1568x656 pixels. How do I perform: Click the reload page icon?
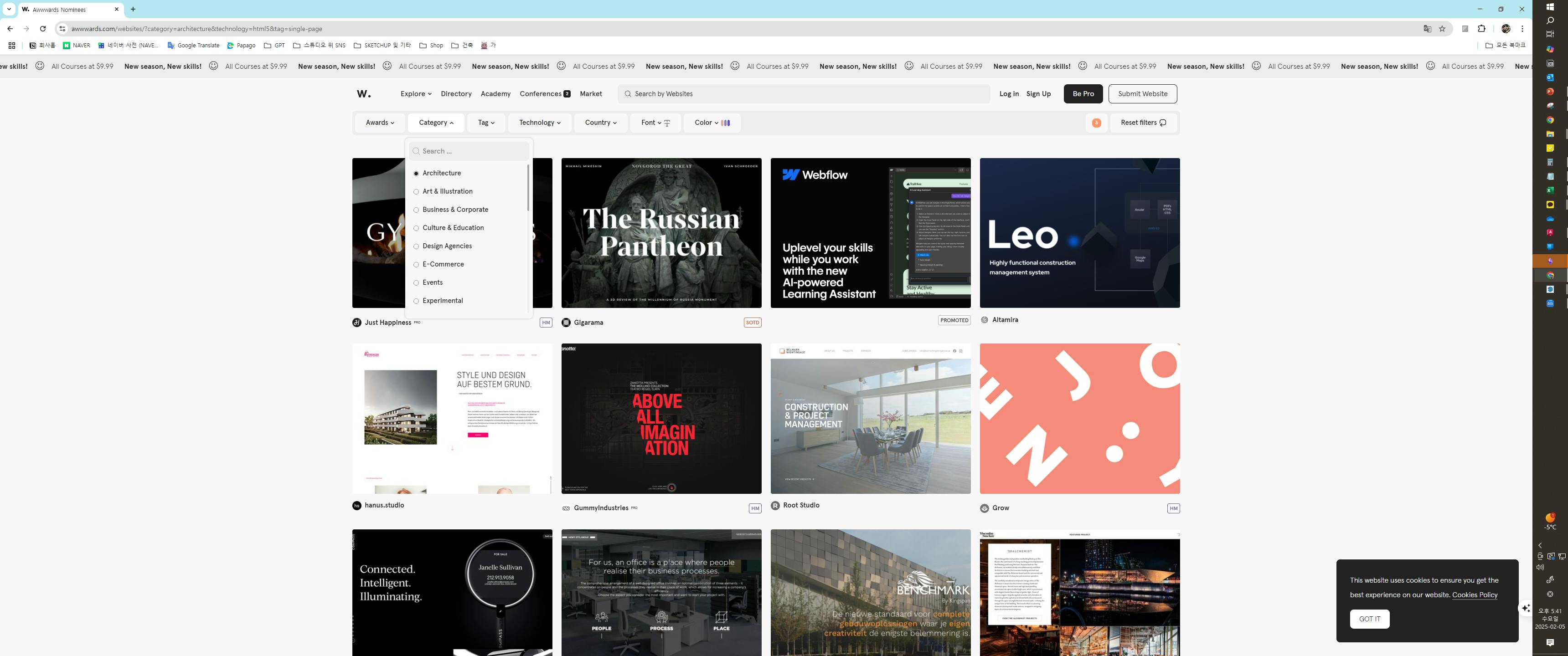click(x=42, y=29)
